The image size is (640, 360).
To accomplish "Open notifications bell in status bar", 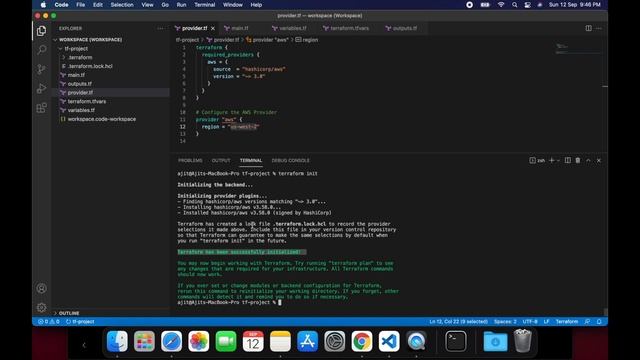I will pos(599,322).
